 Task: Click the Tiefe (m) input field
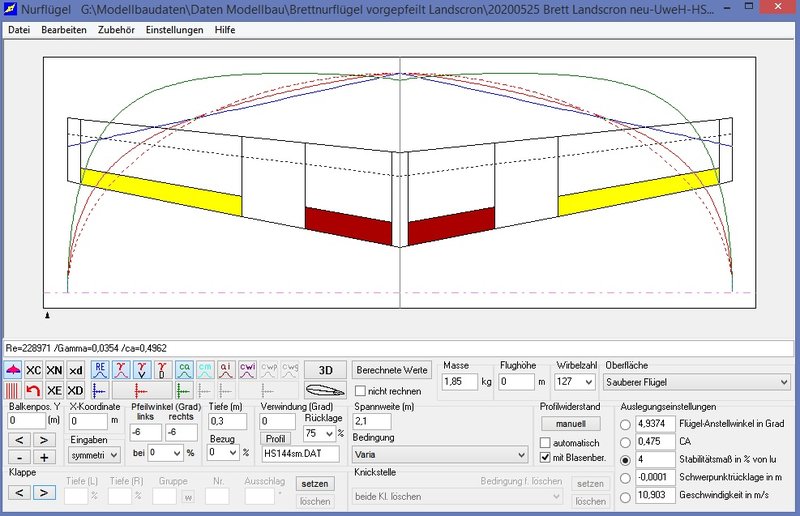(227, 422)
